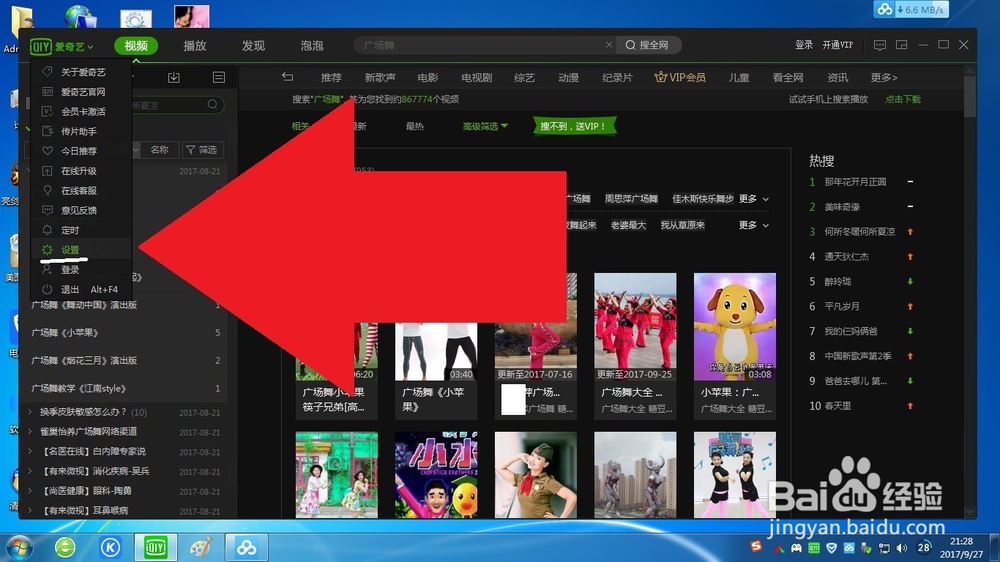This screenshot has height=562, width=1000.
Task: Open hot search 何所冬暖何所夏凉
Action: pos(860,232)
